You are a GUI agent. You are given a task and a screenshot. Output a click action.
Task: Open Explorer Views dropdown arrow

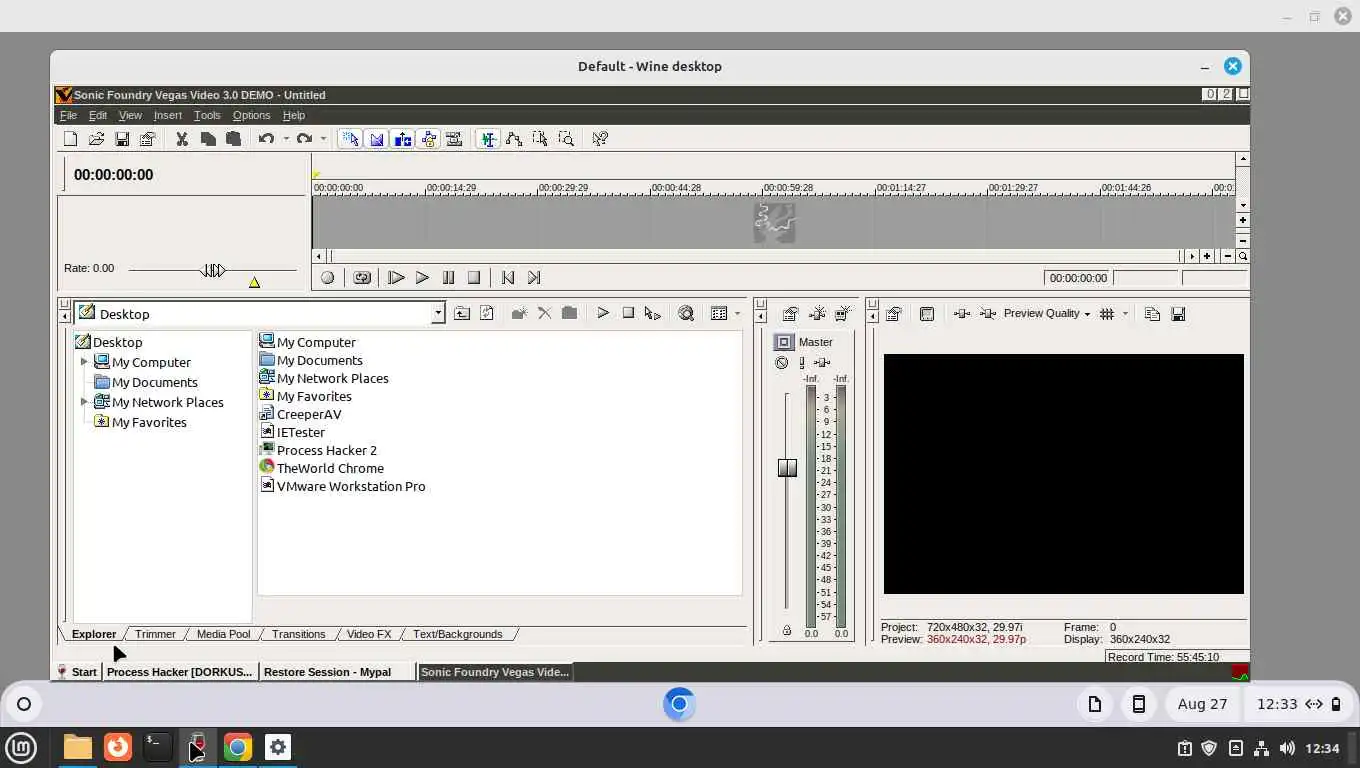[738, 314]
